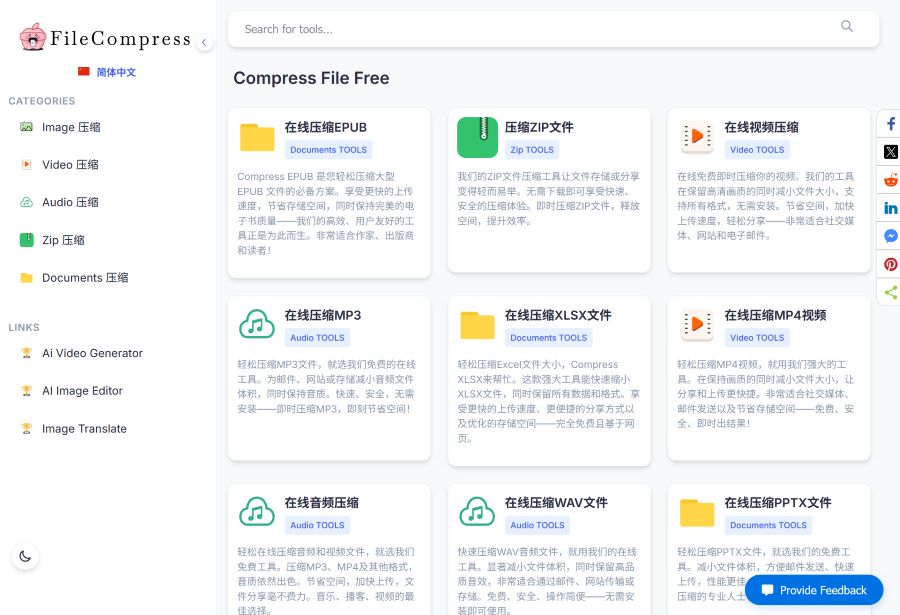
Task: Open the Messenger share icon
Action: [889, 235]
